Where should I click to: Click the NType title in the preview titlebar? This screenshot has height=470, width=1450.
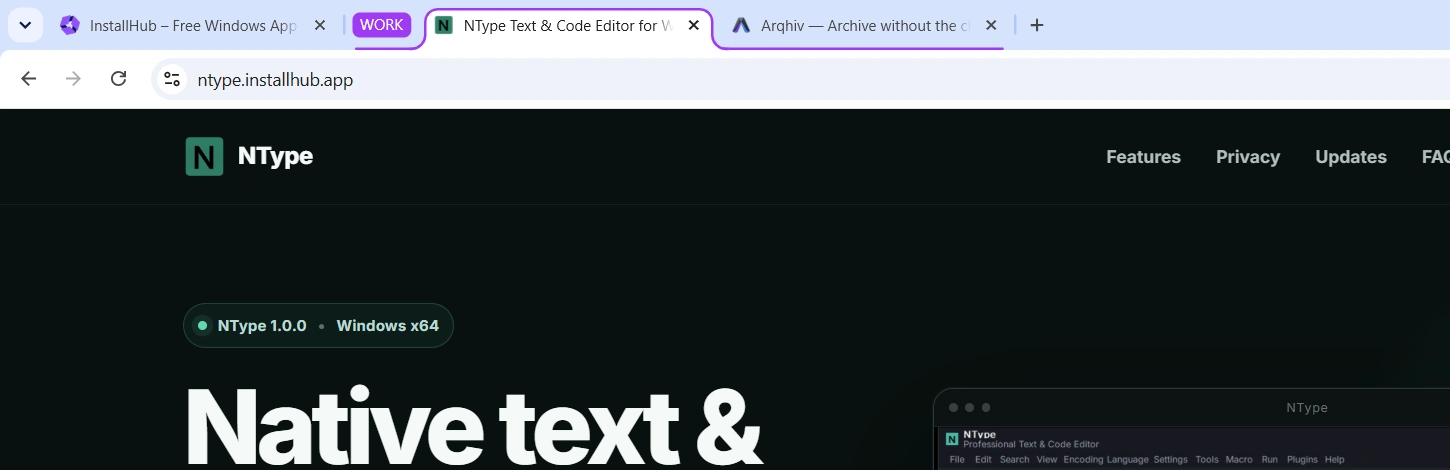point(1307,408)
